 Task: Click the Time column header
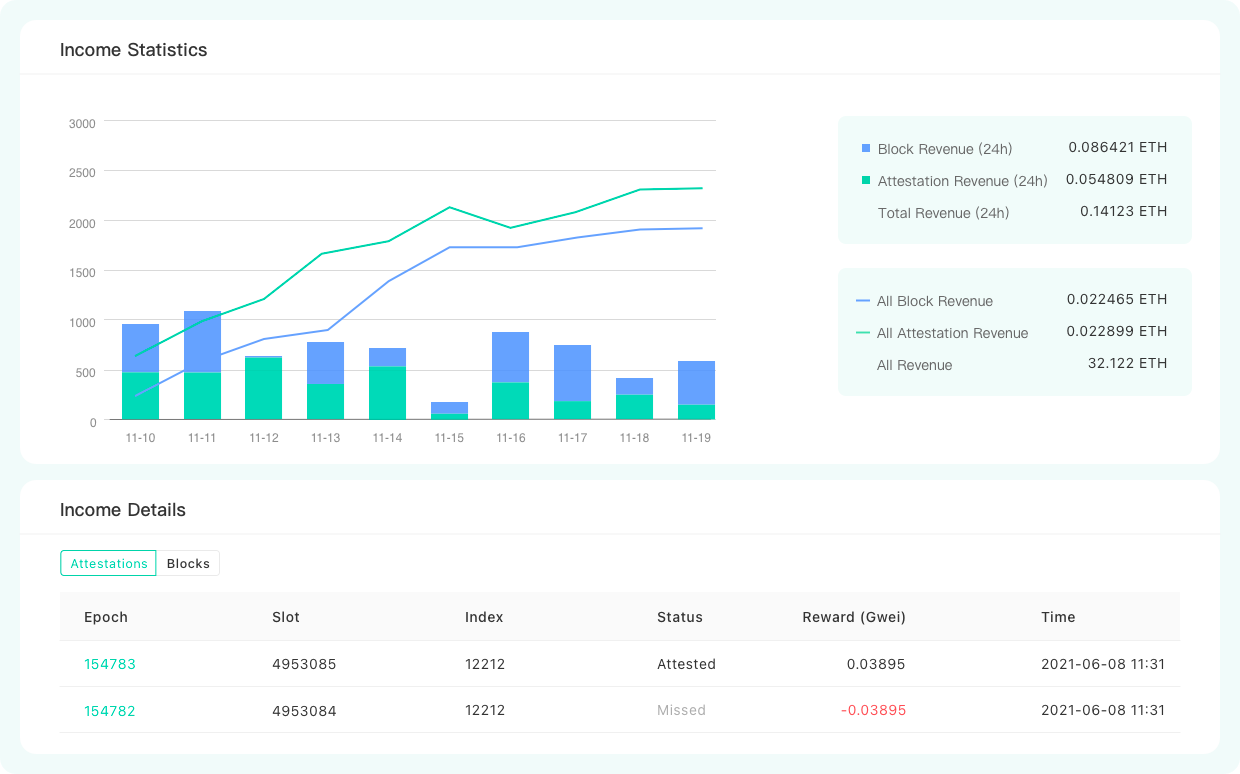pos(1058,617)
